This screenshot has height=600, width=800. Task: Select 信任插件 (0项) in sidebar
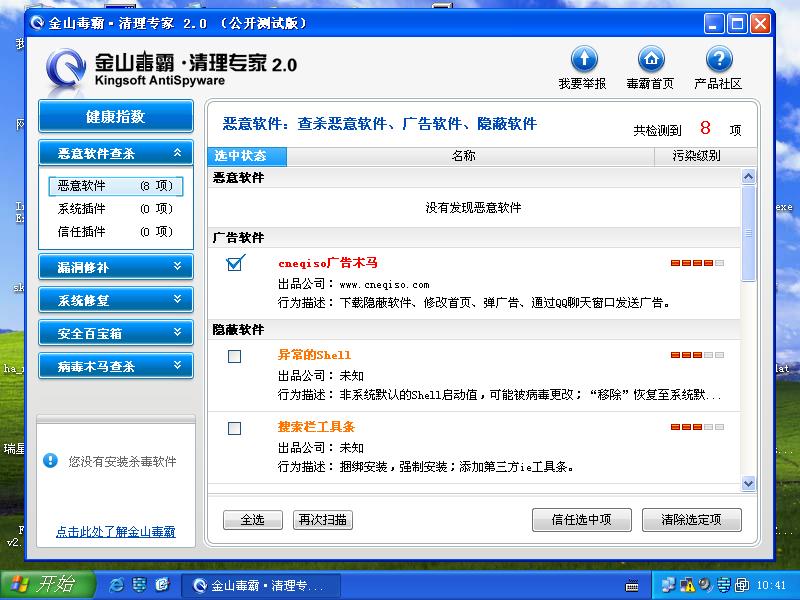pyautogui.click(x=116, y=232)
